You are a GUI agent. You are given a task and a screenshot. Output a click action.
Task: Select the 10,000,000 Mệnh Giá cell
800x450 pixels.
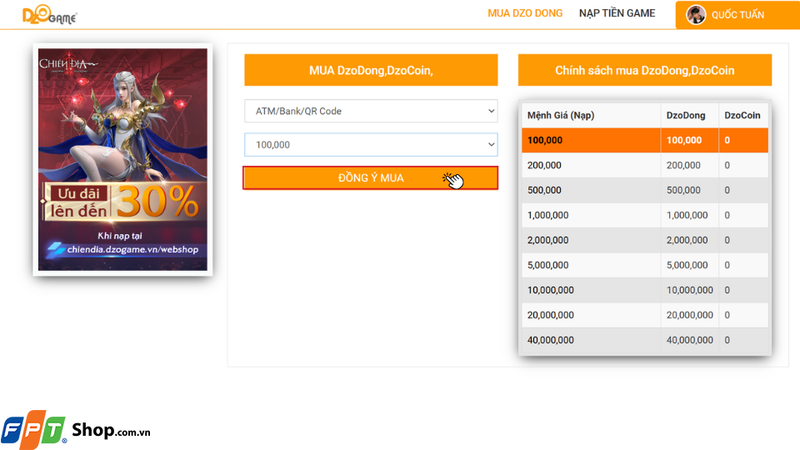point(591,290)
